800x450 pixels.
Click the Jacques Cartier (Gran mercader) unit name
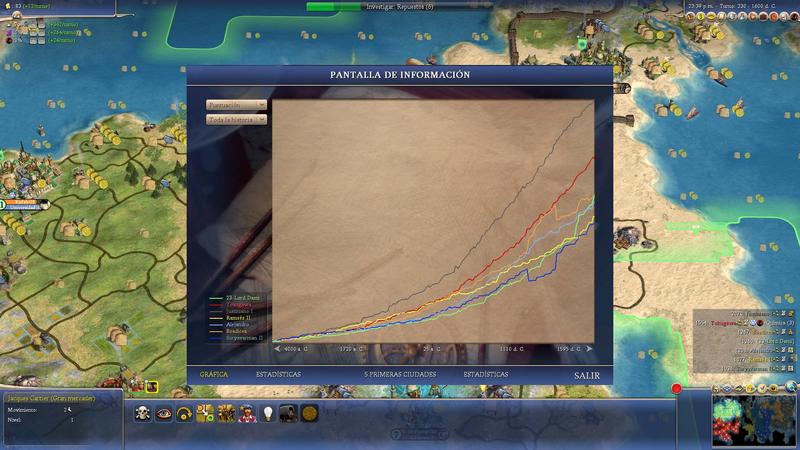click(51, 398)
